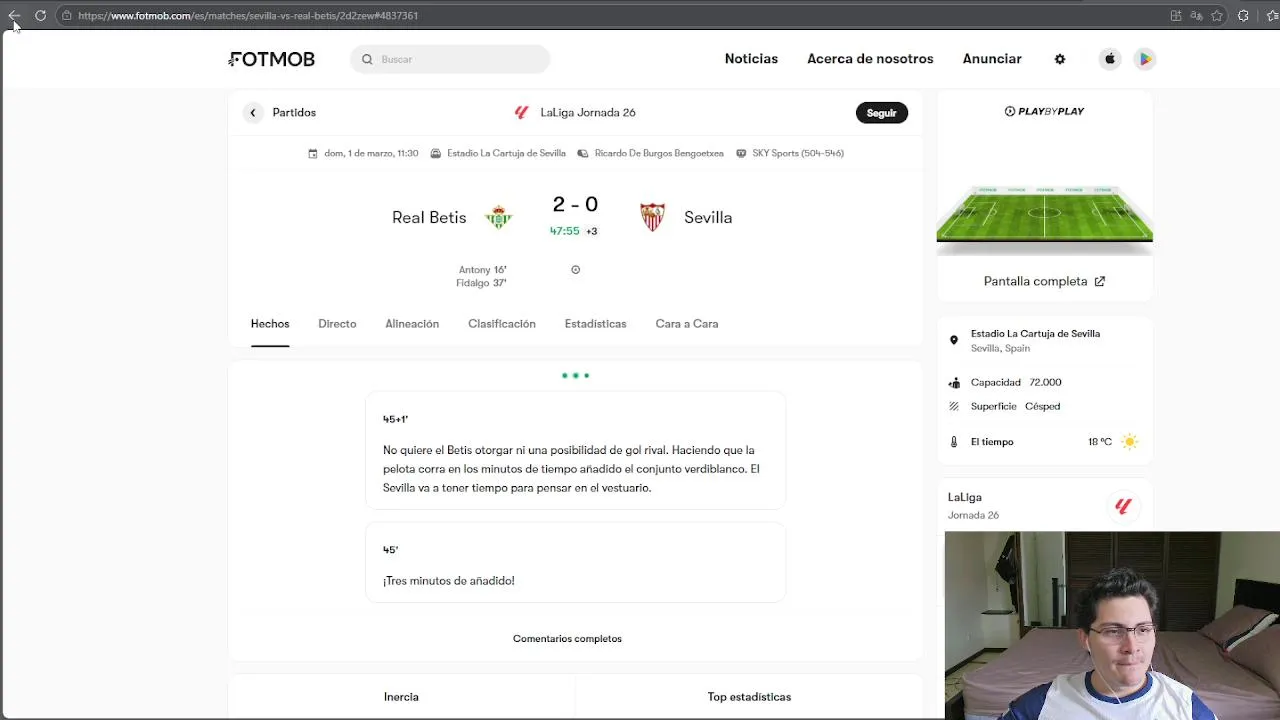Select the Inercia tab
Image resolution: width=1280 pixels, height=720 pixels.
[x=401, y=697]
